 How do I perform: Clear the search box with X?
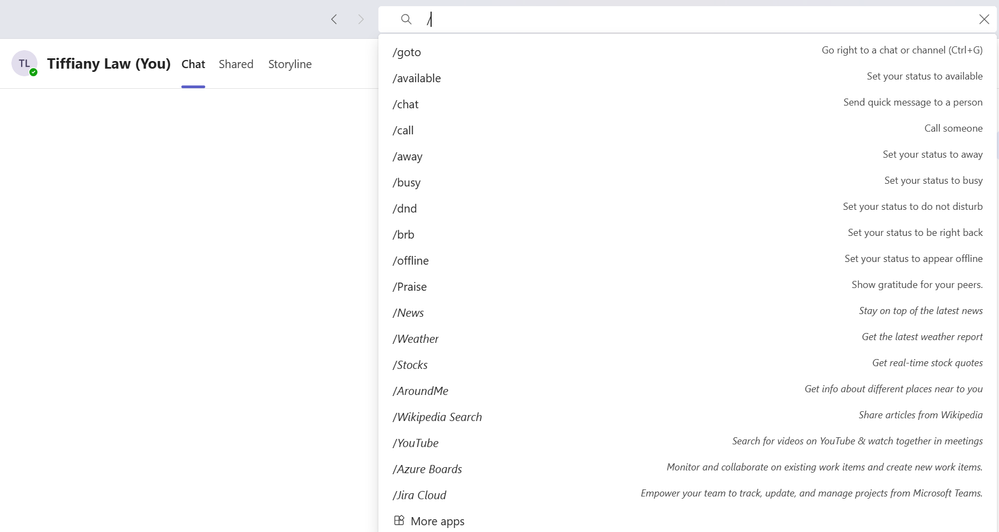984,19
